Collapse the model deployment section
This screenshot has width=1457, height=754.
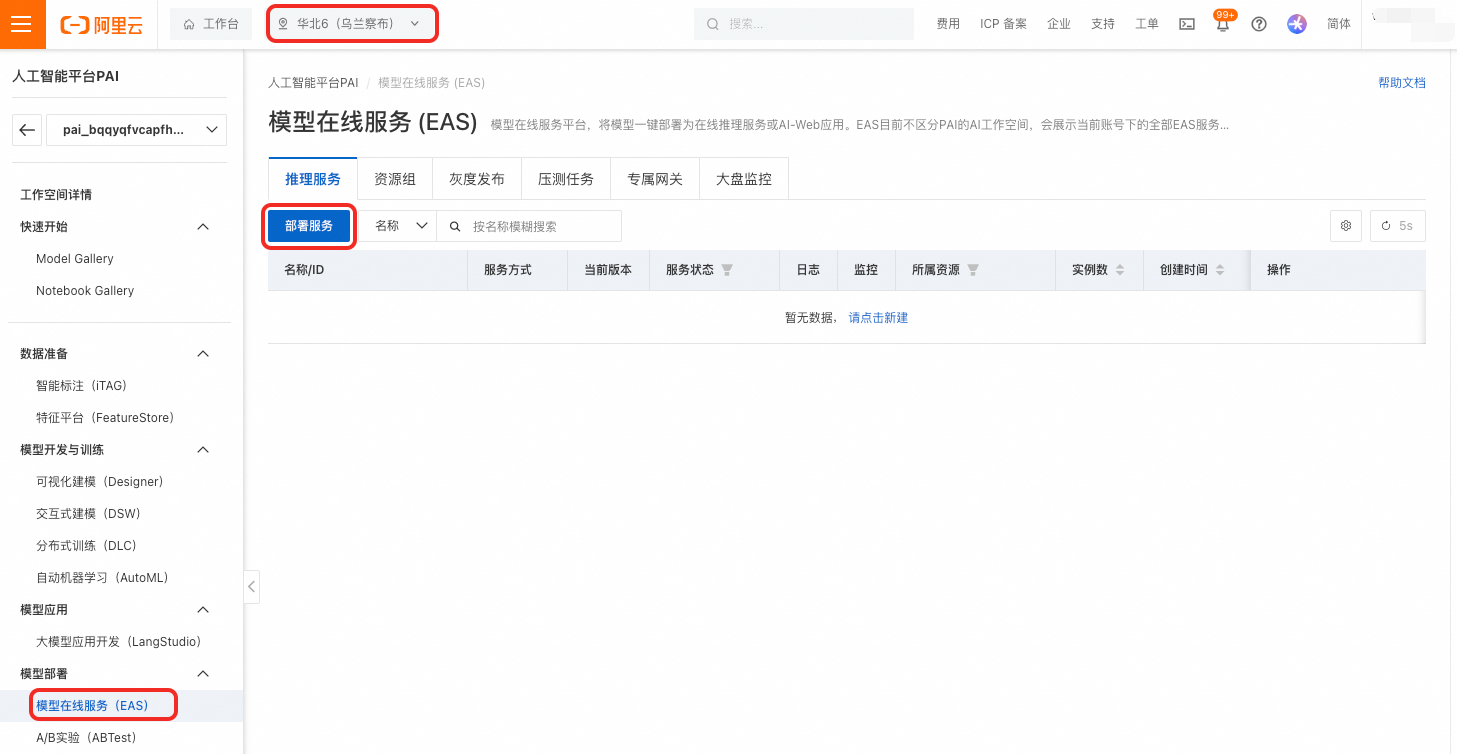203,674
